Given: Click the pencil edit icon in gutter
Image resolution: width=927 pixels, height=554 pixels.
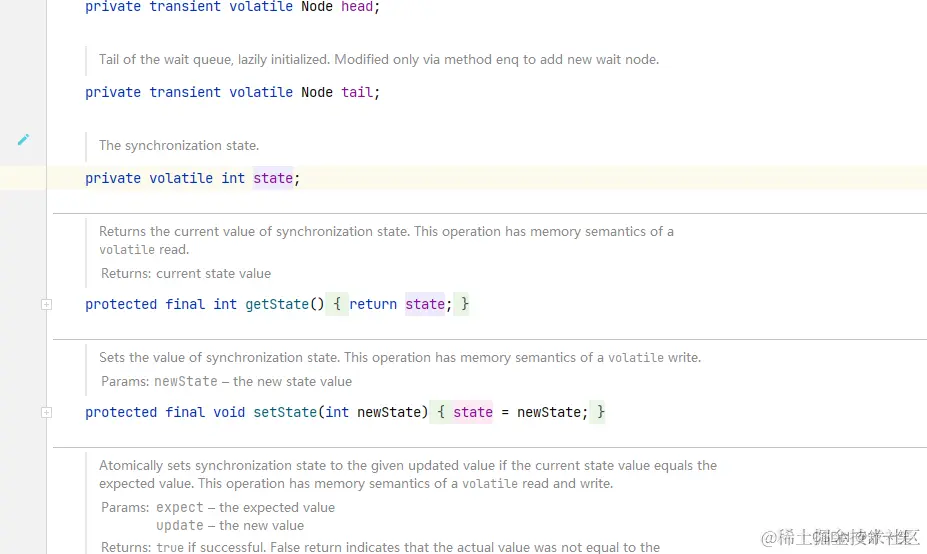Looking at the screenshot, I should (23, 140).
